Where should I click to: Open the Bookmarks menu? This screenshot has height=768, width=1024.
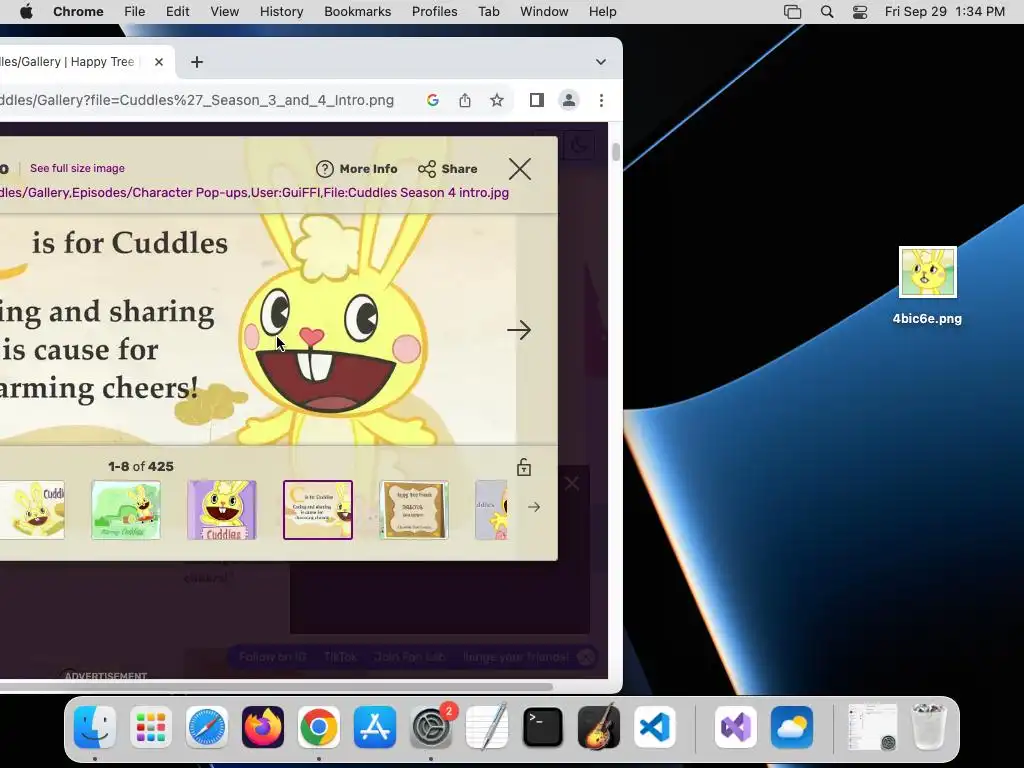pos(358,12)
